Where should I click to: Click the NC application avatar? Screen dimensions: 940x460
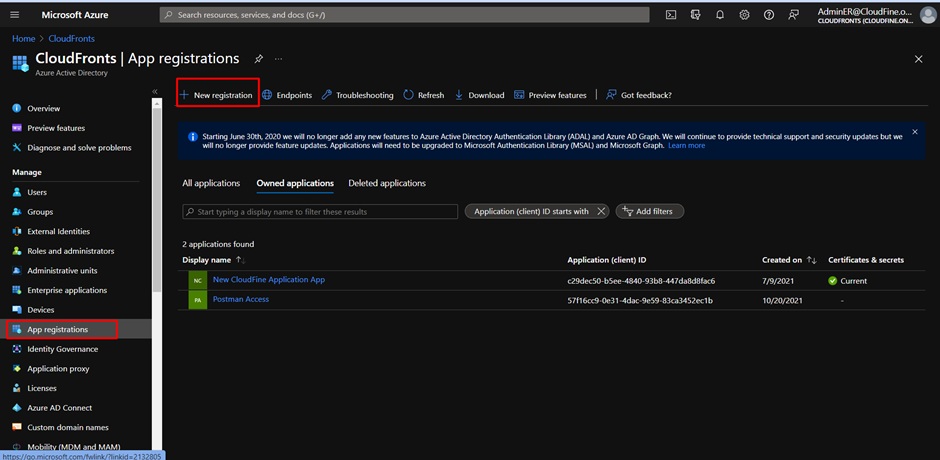tap(197, 281)
